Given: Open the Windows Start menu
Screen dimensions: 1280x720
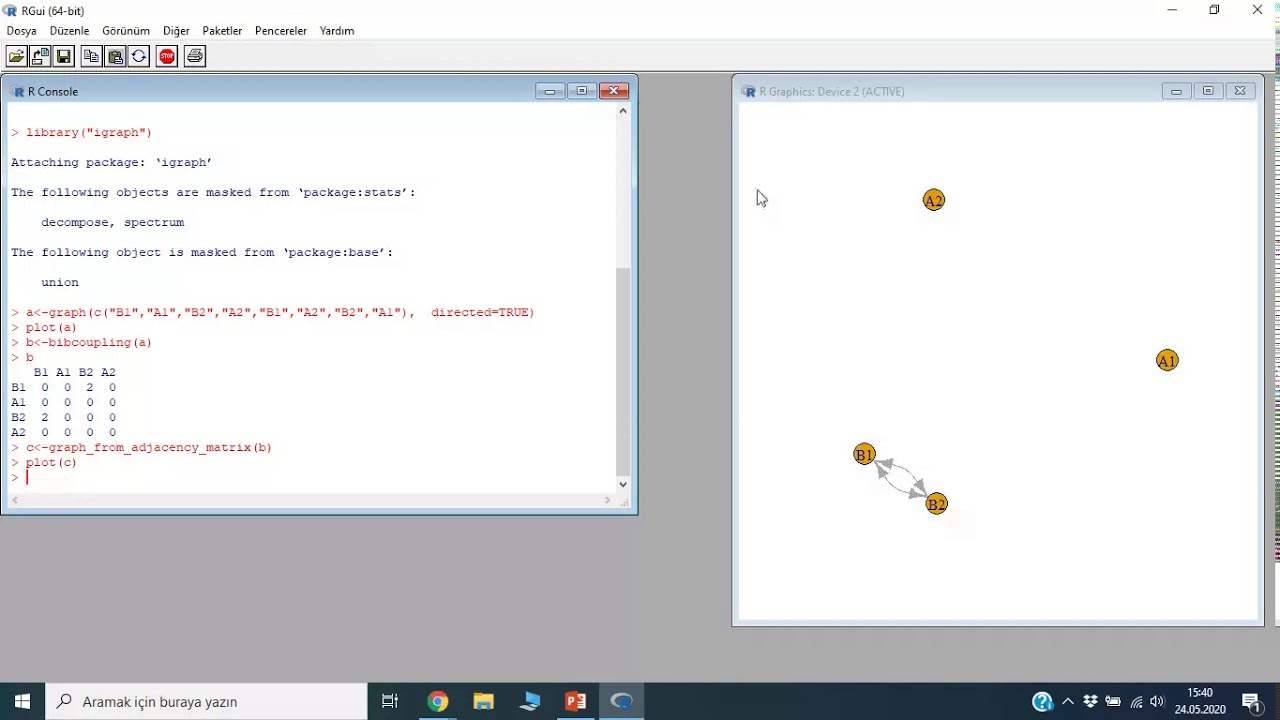Looking at the screenshot, I should [x=22, y=701].
